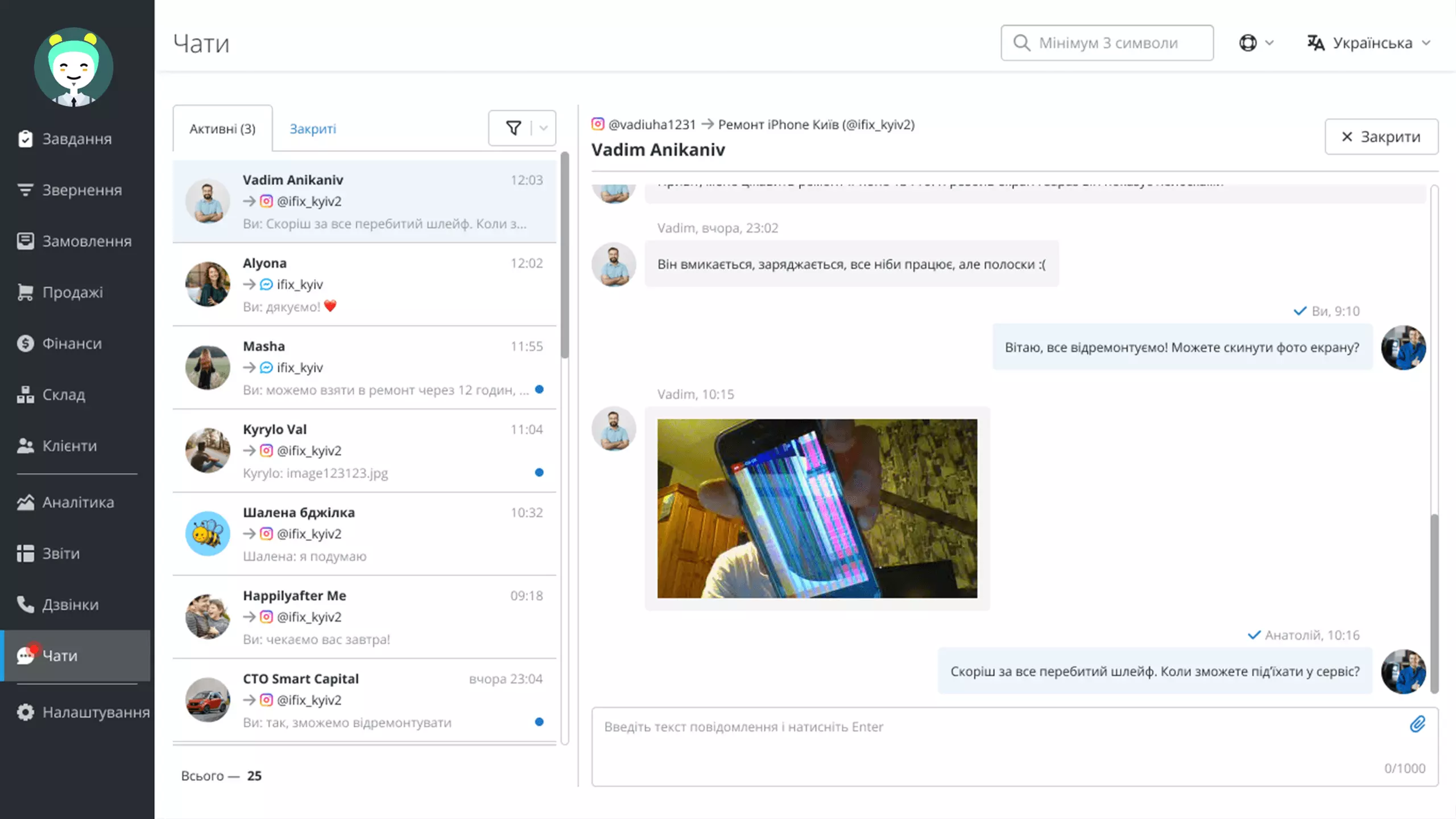1456x819 pixels.
Task: Click Анатолій, 10:16 message timestamp
Action: point(1312,635)
